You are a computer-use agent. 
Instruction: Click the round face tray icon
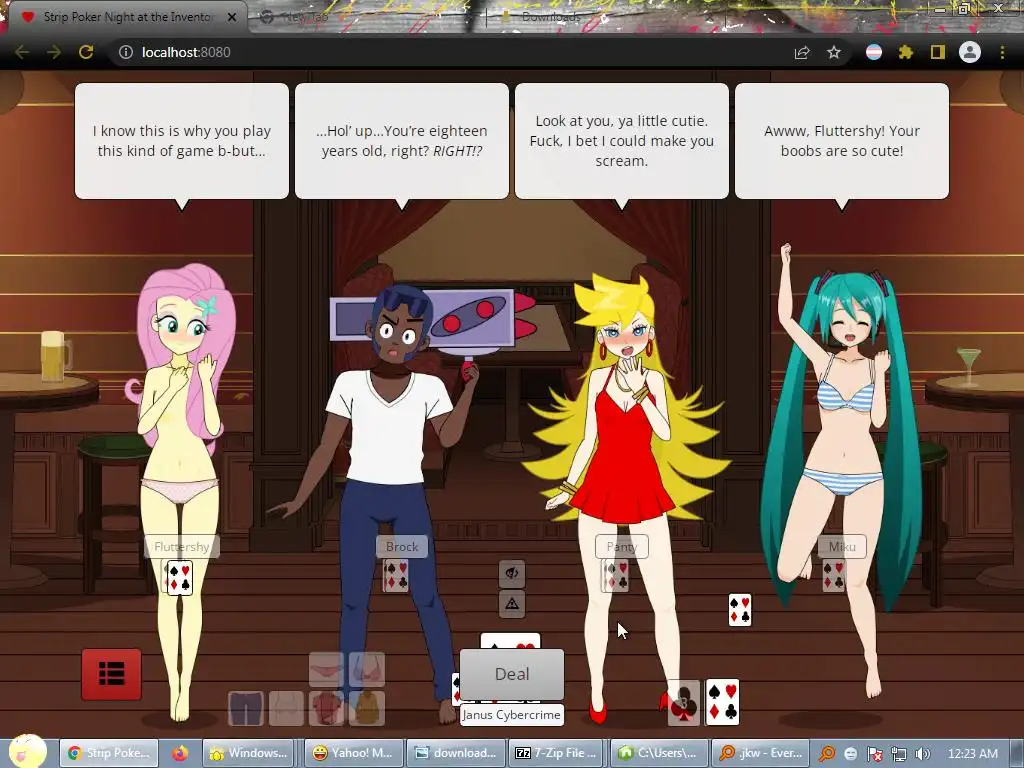[x=850, y=754]
